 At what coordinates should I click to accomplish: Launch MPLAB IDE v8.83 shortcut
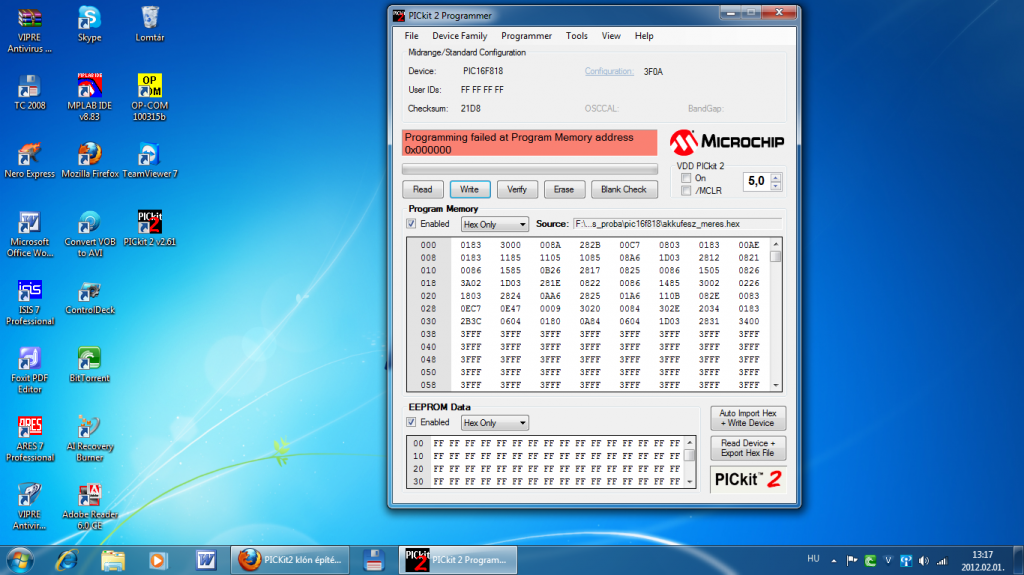tap(89, 97)
